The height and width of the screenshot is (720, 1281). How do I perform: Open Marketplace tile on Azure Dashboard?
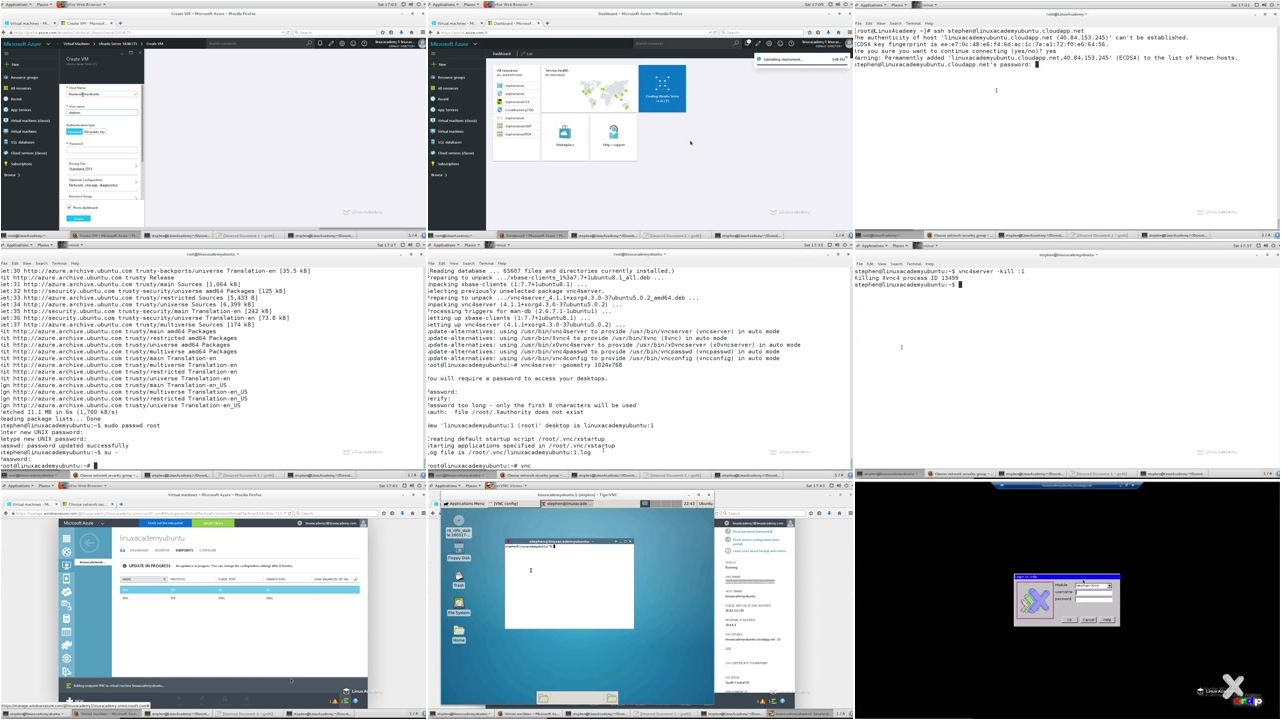tap(565, 137)
